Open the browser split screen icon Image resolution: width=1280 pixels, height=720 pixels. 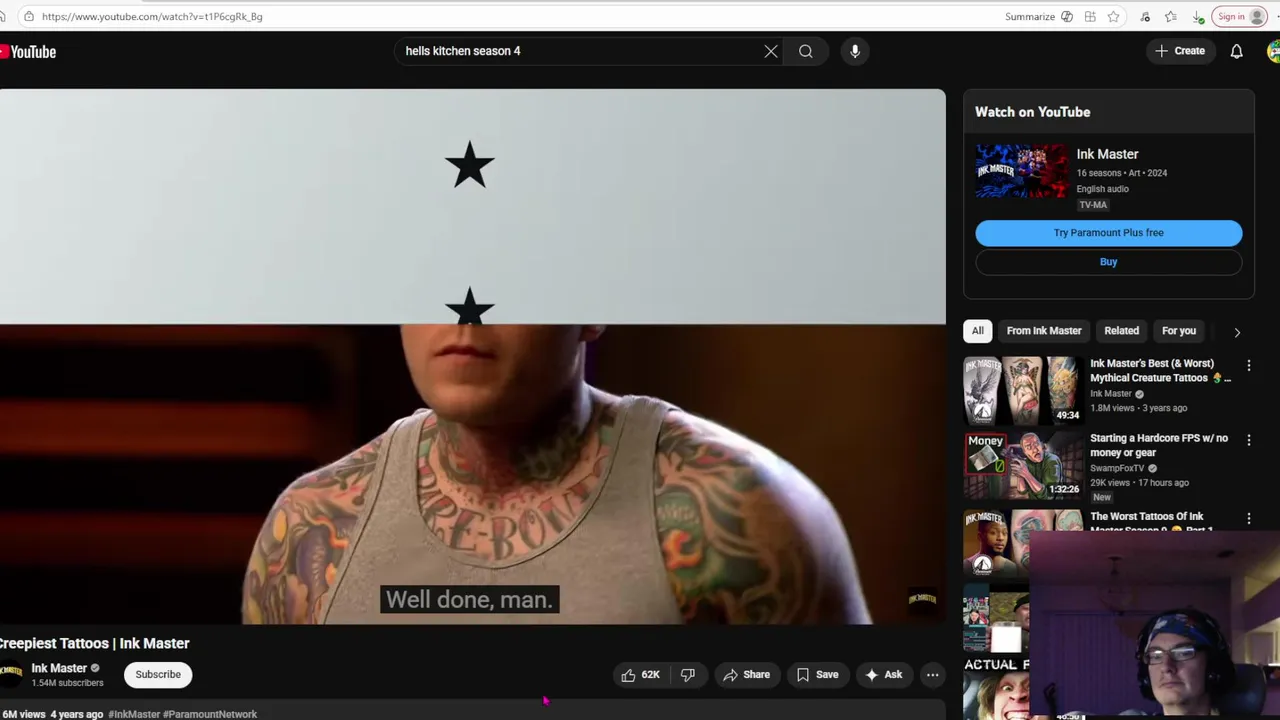point(1090,16)
